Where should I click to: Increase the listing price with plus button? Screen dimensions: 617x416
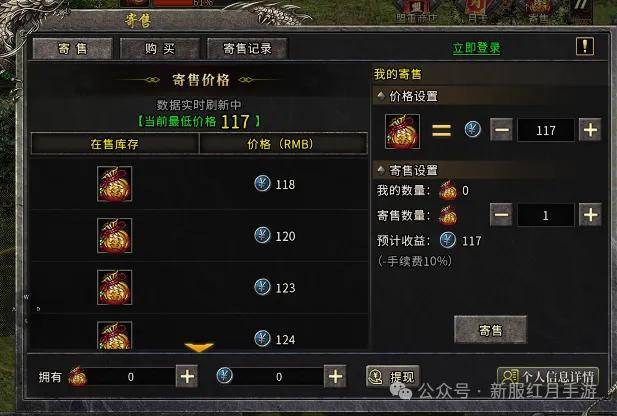coord(590,130)
